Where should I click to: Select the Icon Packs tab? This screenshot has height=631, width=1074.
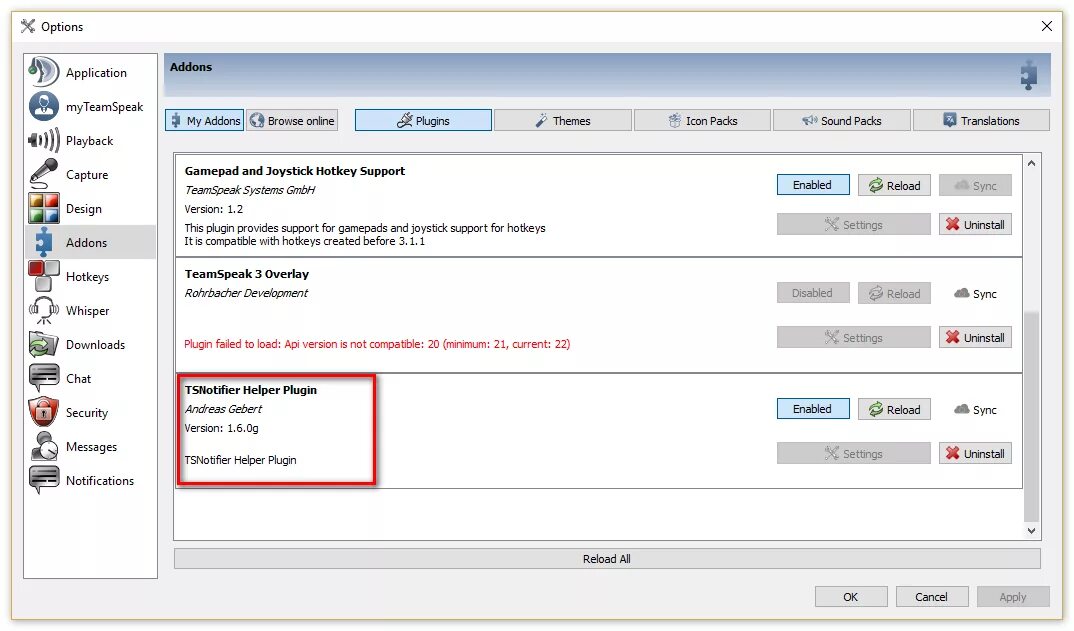pyautogui.click(x=702, y=121)
